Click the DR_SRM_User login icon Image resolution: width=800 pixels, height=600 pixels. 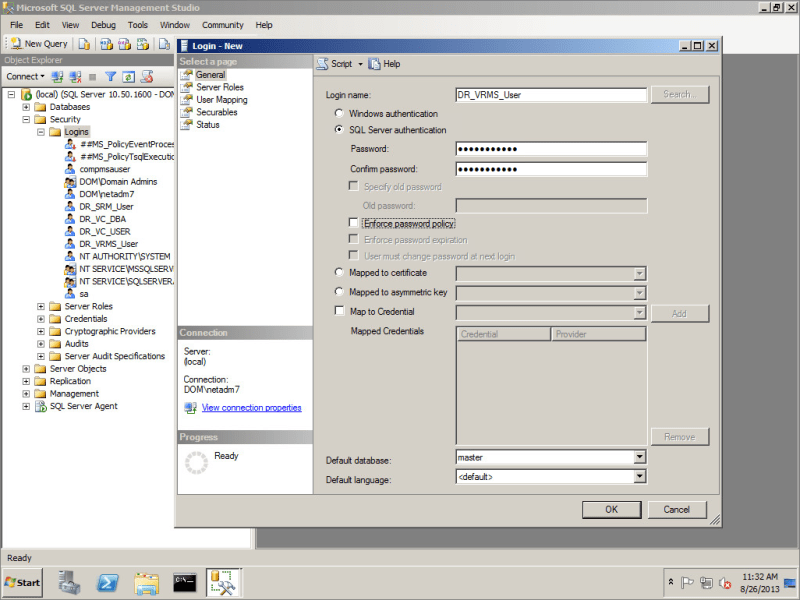tap(70, 206)
